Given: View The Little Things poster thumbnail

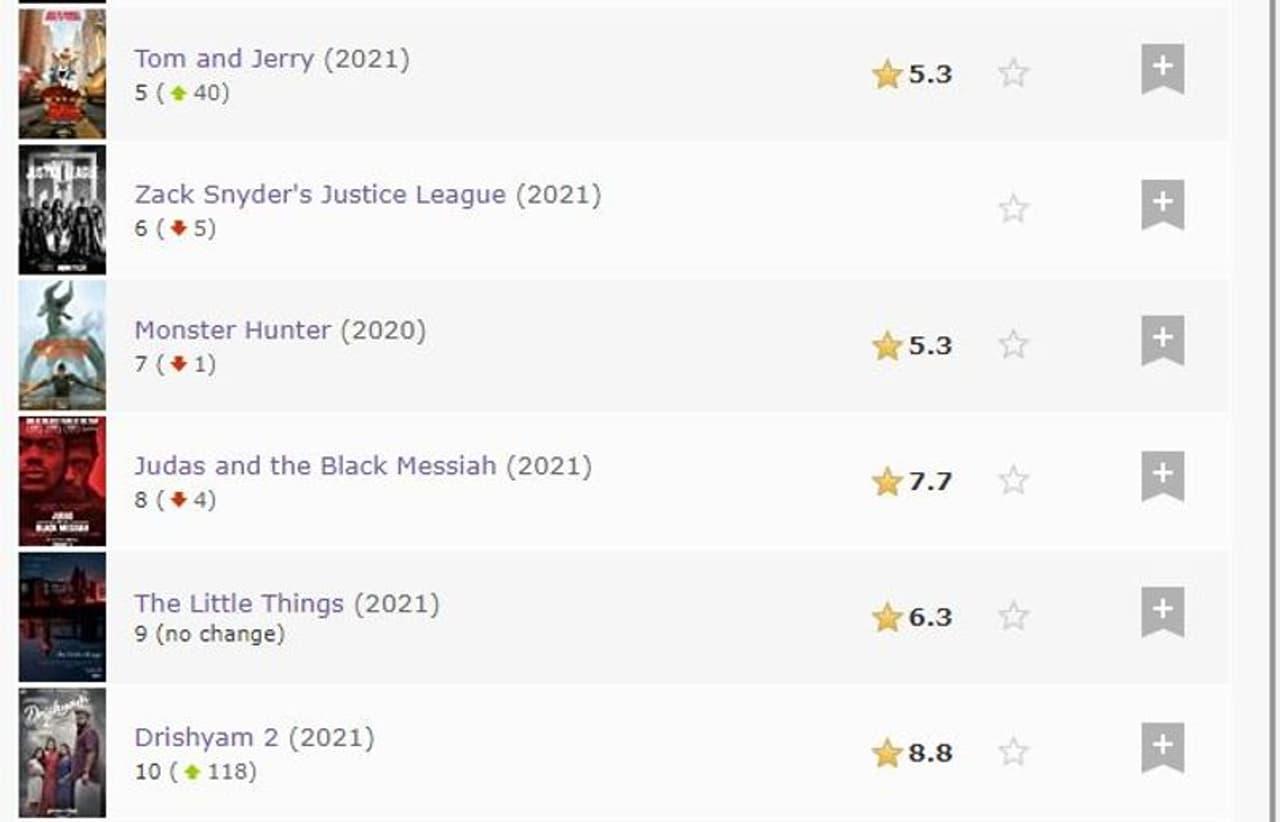Looking at the screenshot, I should pyautogui.click(x=62, y=617).
